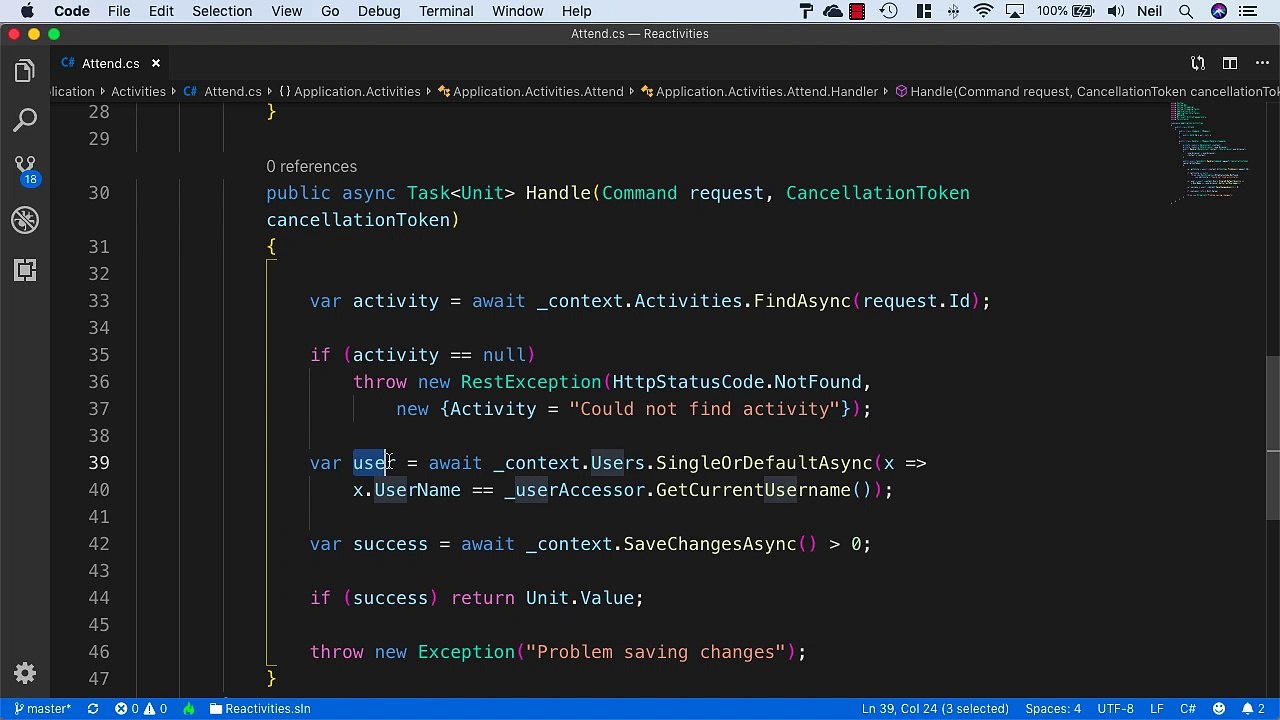Click SaveChangesAsync on line 42

710,544
